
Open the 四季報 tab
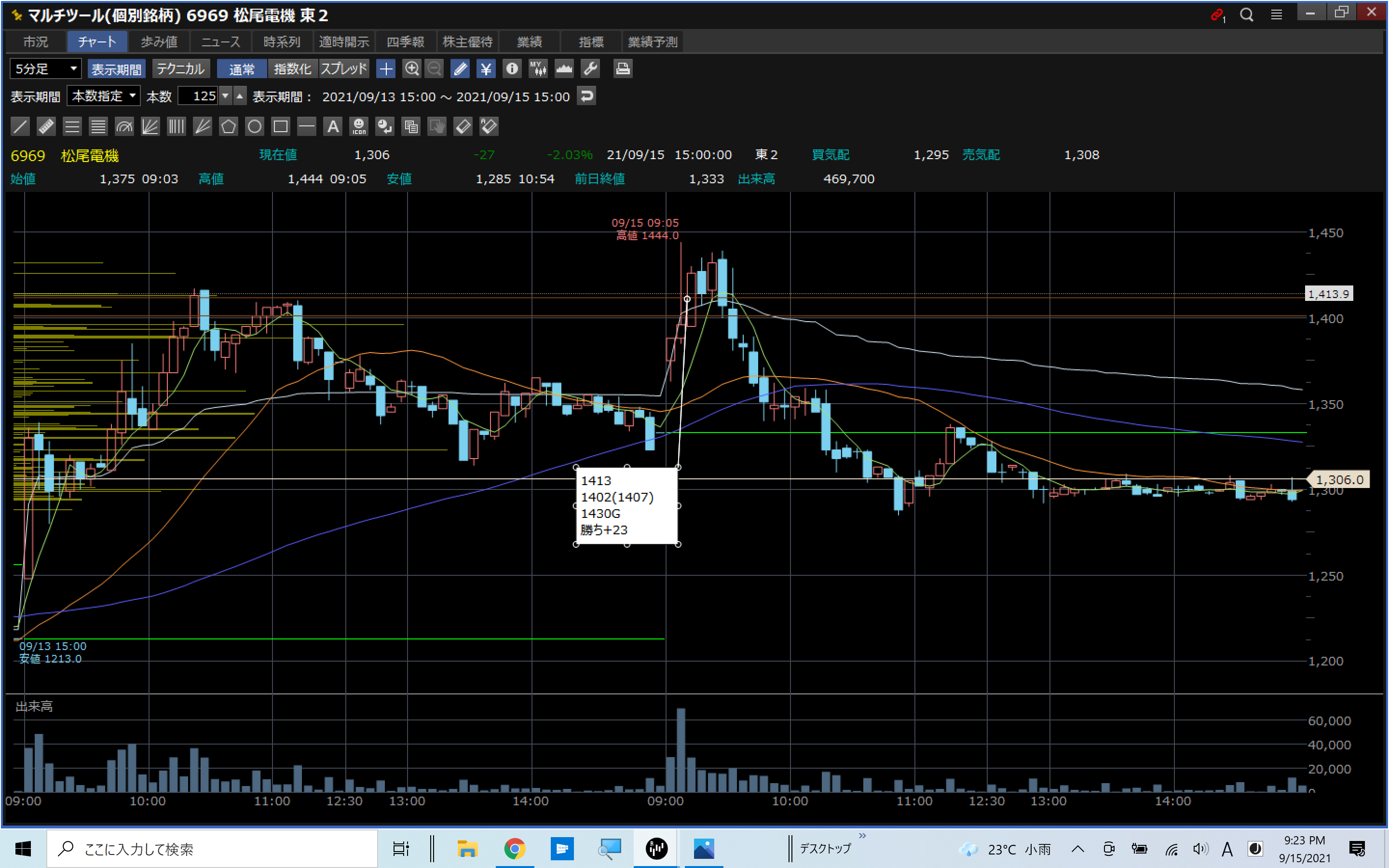(405, 42)
